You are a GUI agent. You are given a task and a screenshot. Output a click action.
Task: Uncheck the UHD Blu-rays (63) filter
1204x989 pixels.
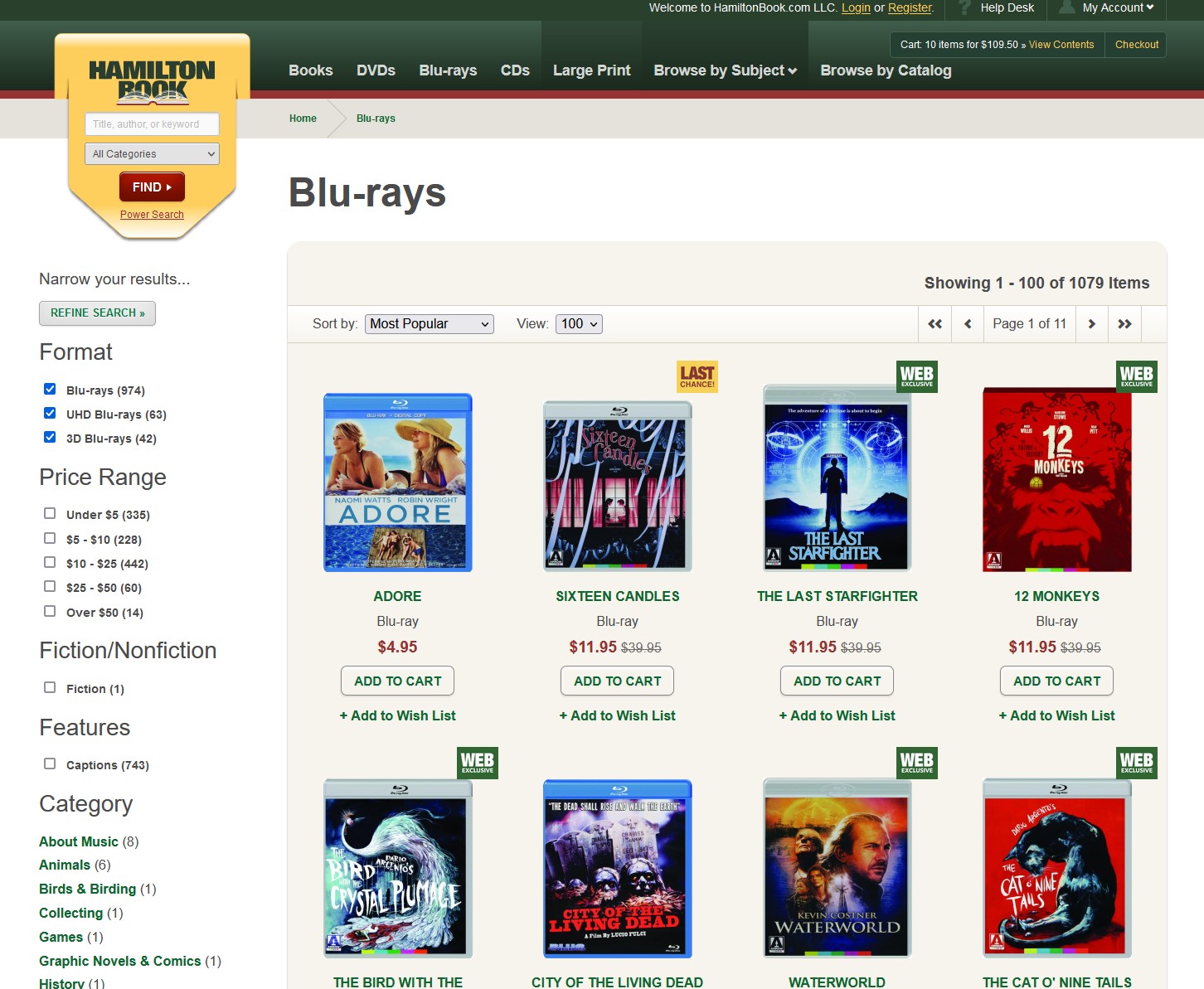[50, 413]
